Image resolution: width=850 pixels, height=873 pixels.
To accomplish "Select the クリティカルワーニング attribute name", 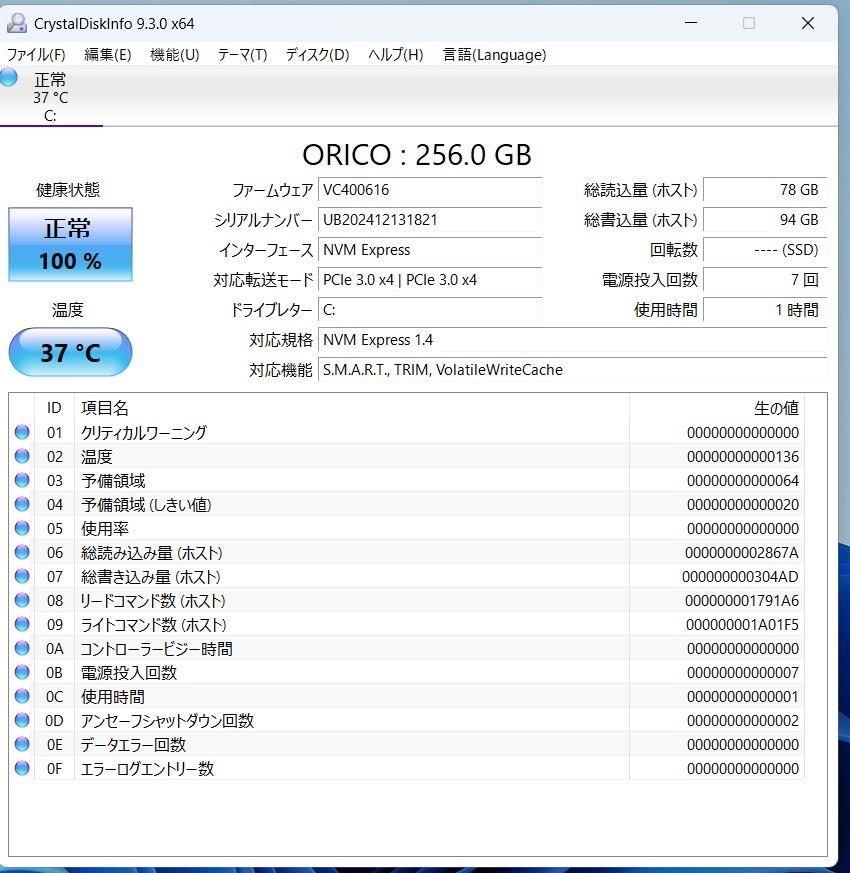I will [144, 433].
